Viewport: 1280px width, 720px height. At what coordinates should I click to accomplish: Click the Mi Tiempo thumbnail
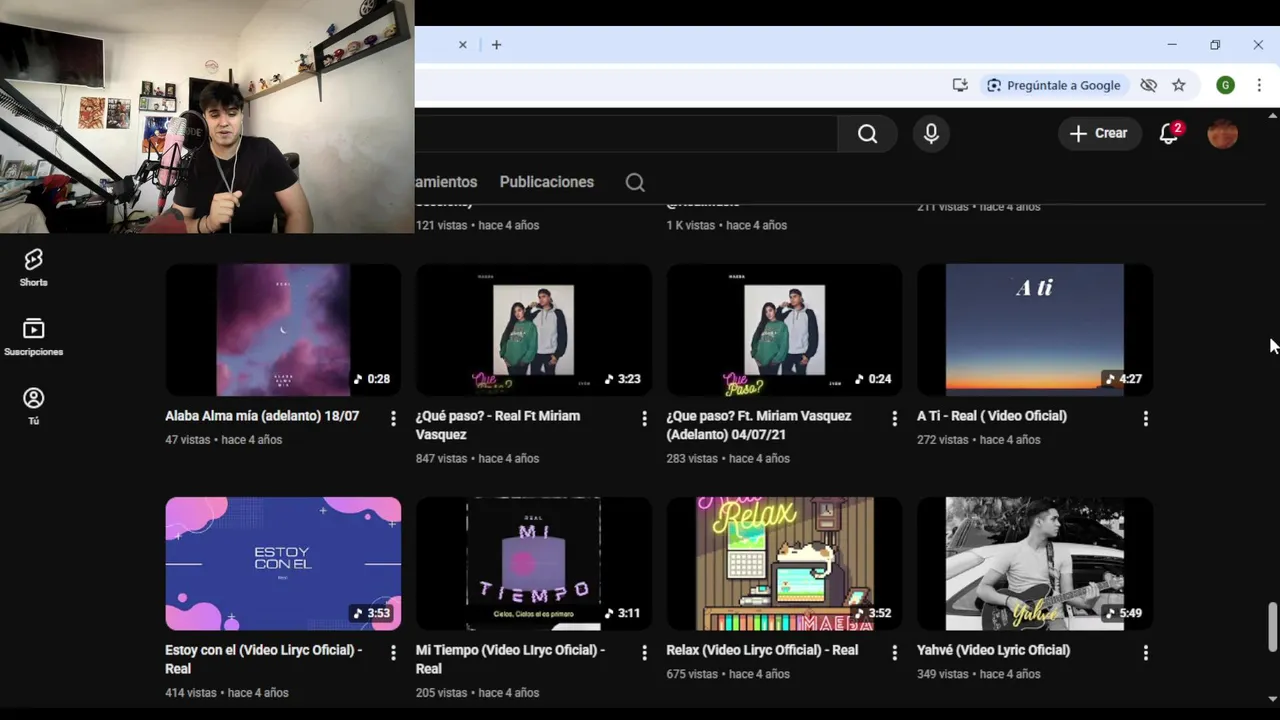click(x=534, y=564)
